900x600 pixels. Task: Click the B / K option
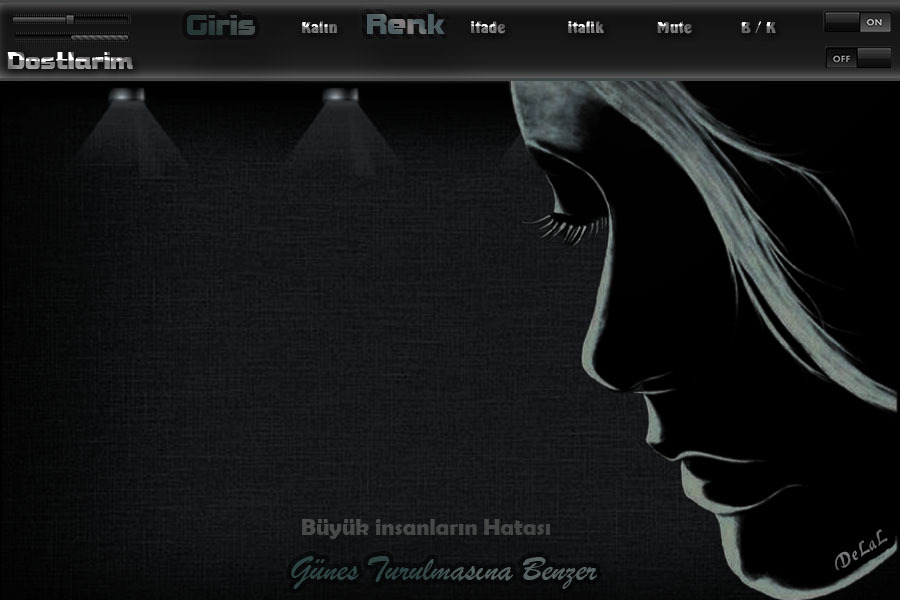click(758, 28)
